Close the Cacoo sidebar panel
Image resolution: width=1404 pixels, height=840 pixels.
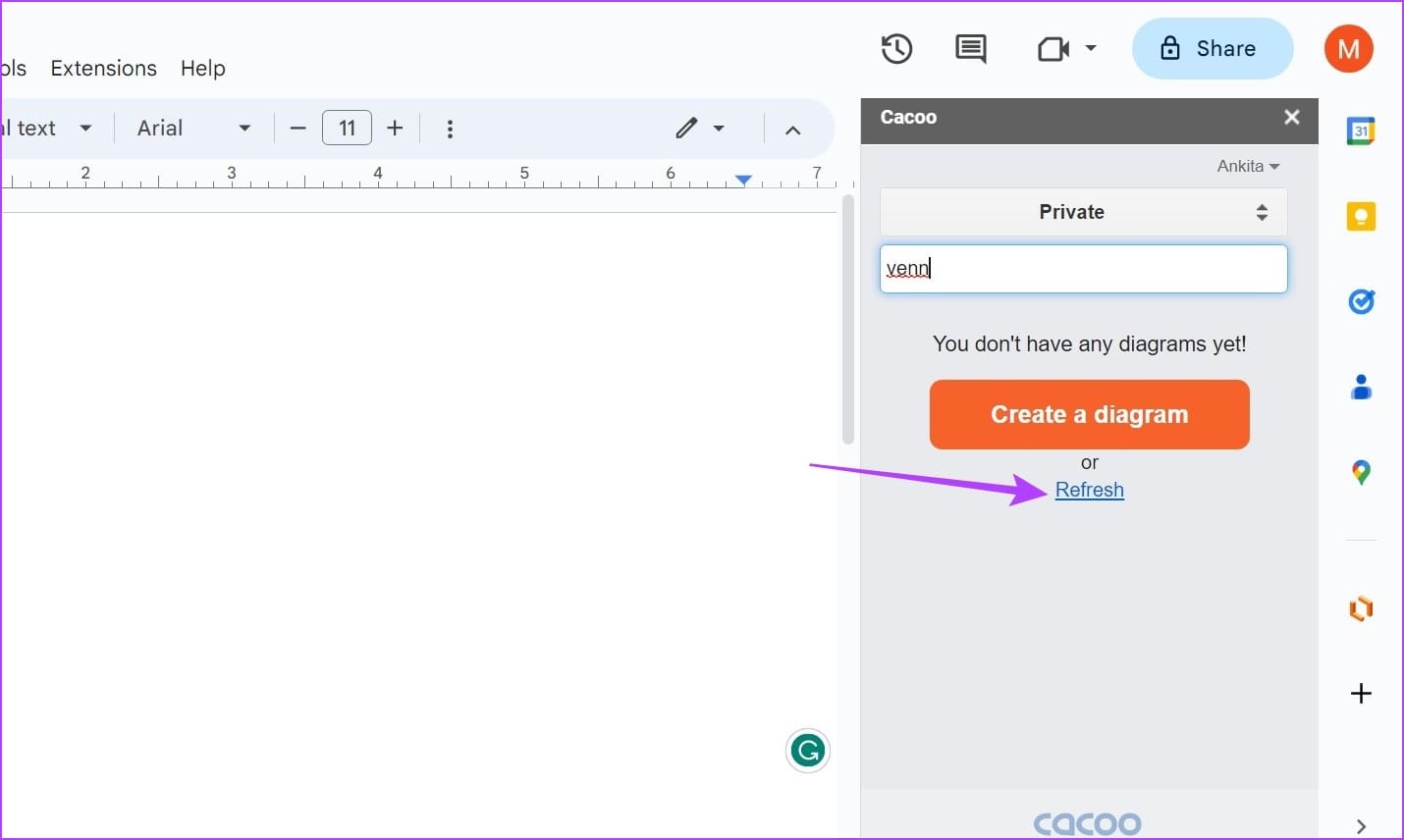tap(1292, 117)
